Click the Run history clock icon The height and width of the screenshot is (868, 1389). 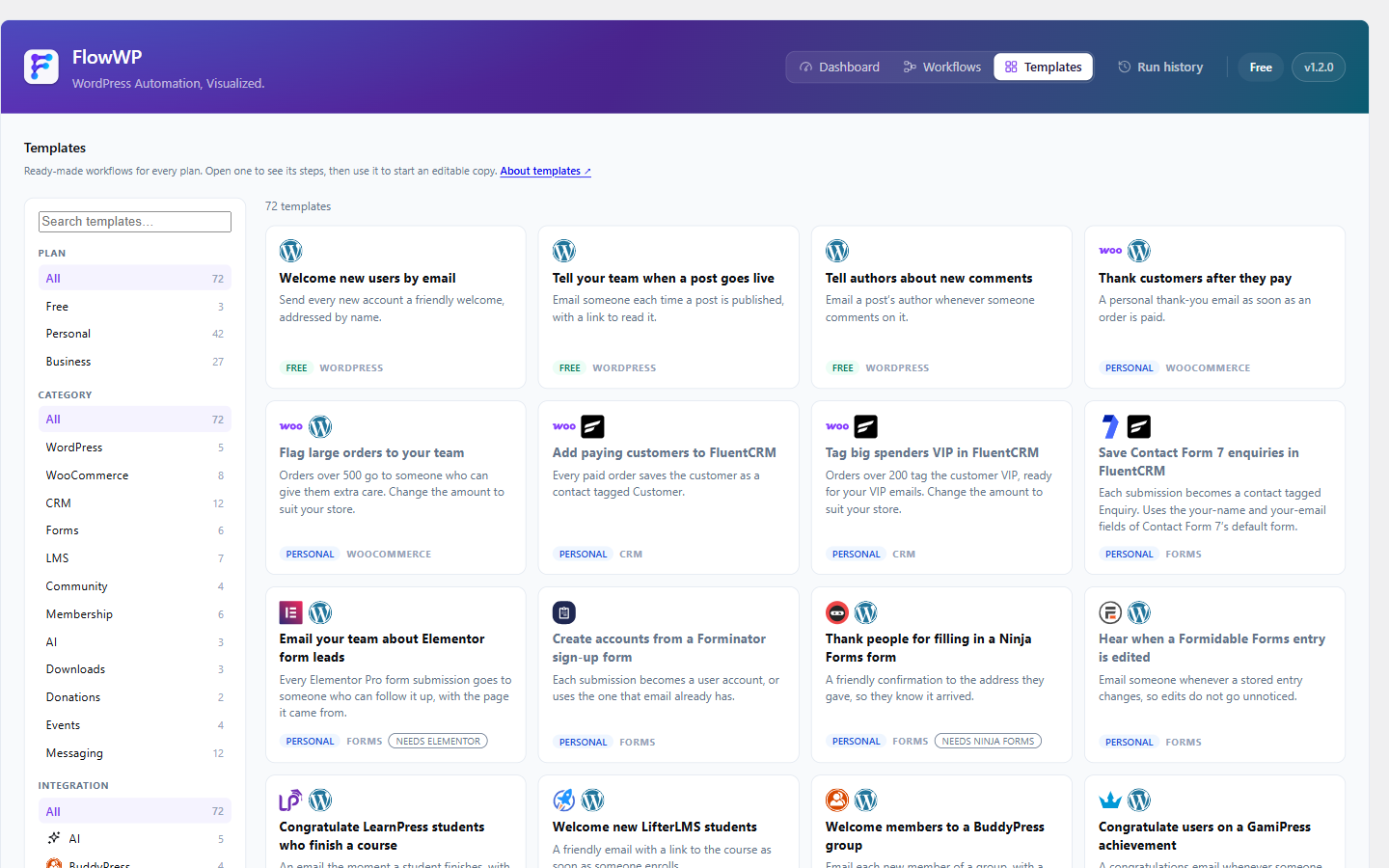(x=1124, y=67)
